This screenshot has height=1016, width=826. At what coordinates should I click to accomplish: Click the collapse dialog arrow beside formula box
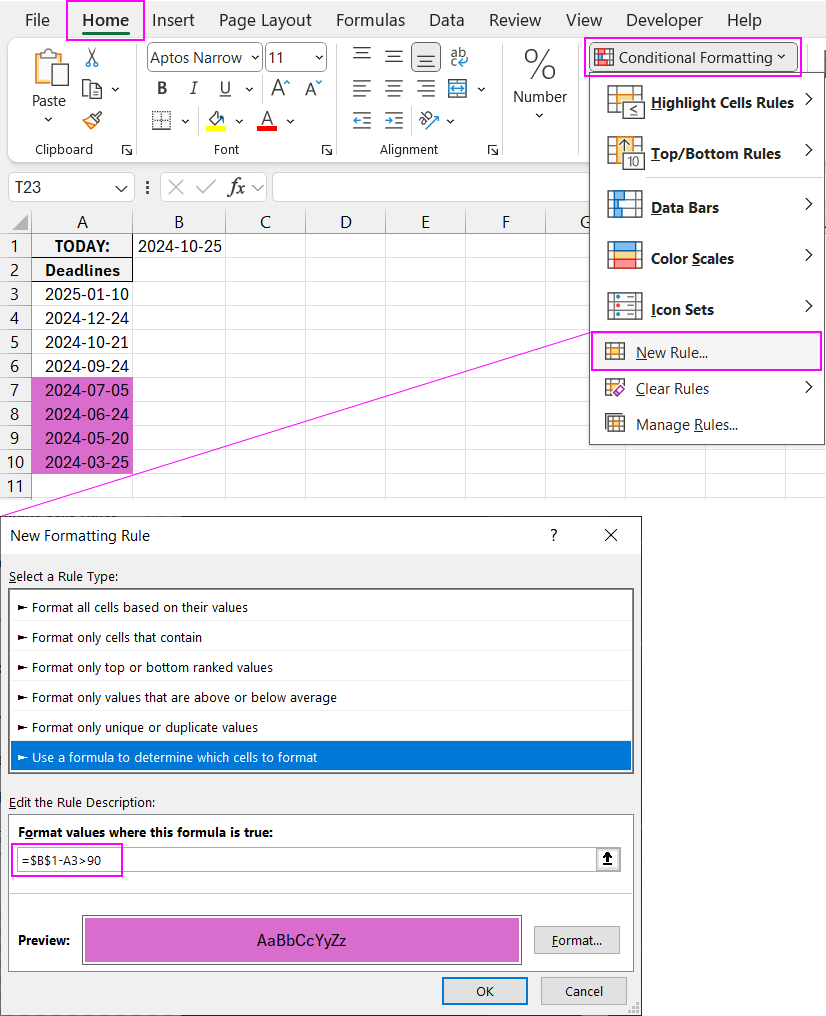tap(608, 859)
